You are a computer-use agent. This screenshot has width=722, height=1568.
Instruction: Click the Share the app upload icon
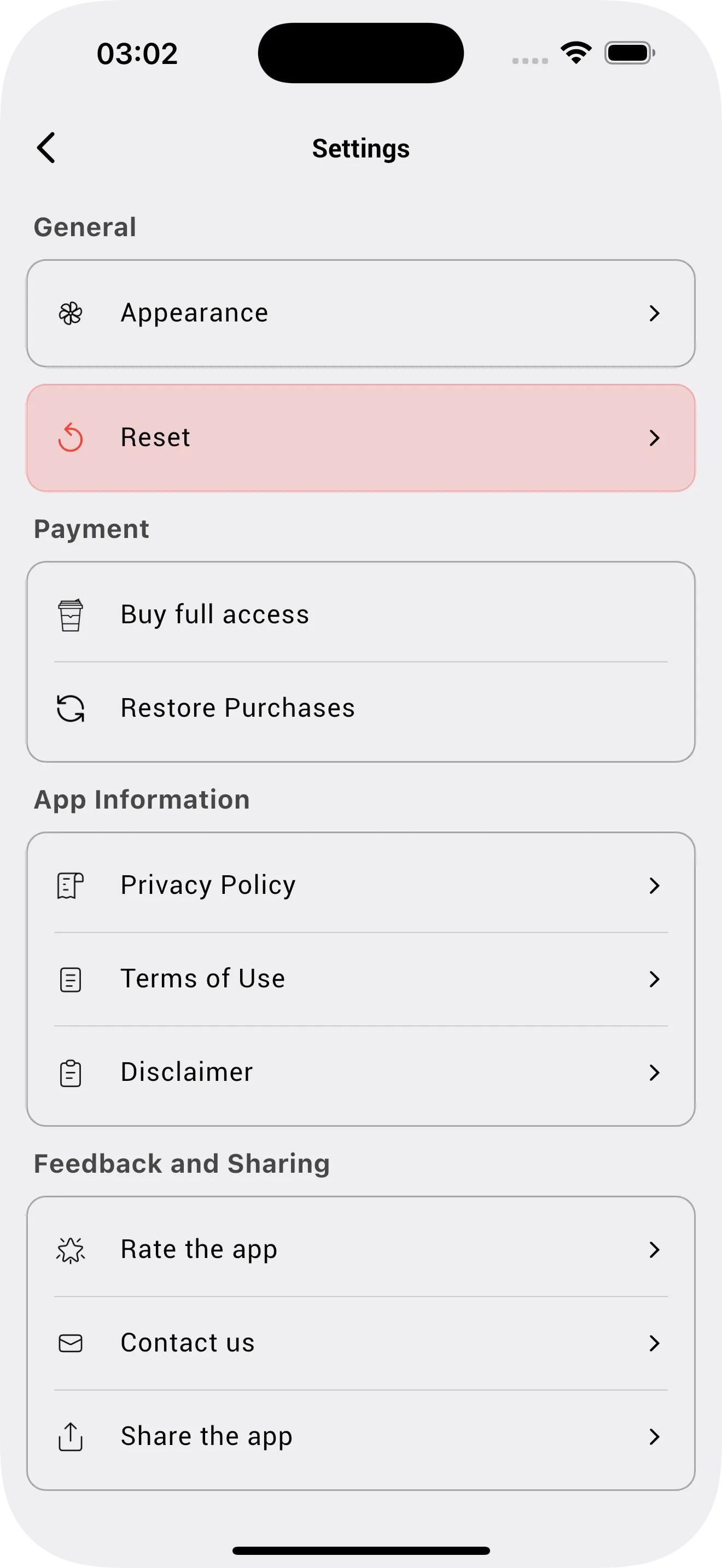(71, 1437)
